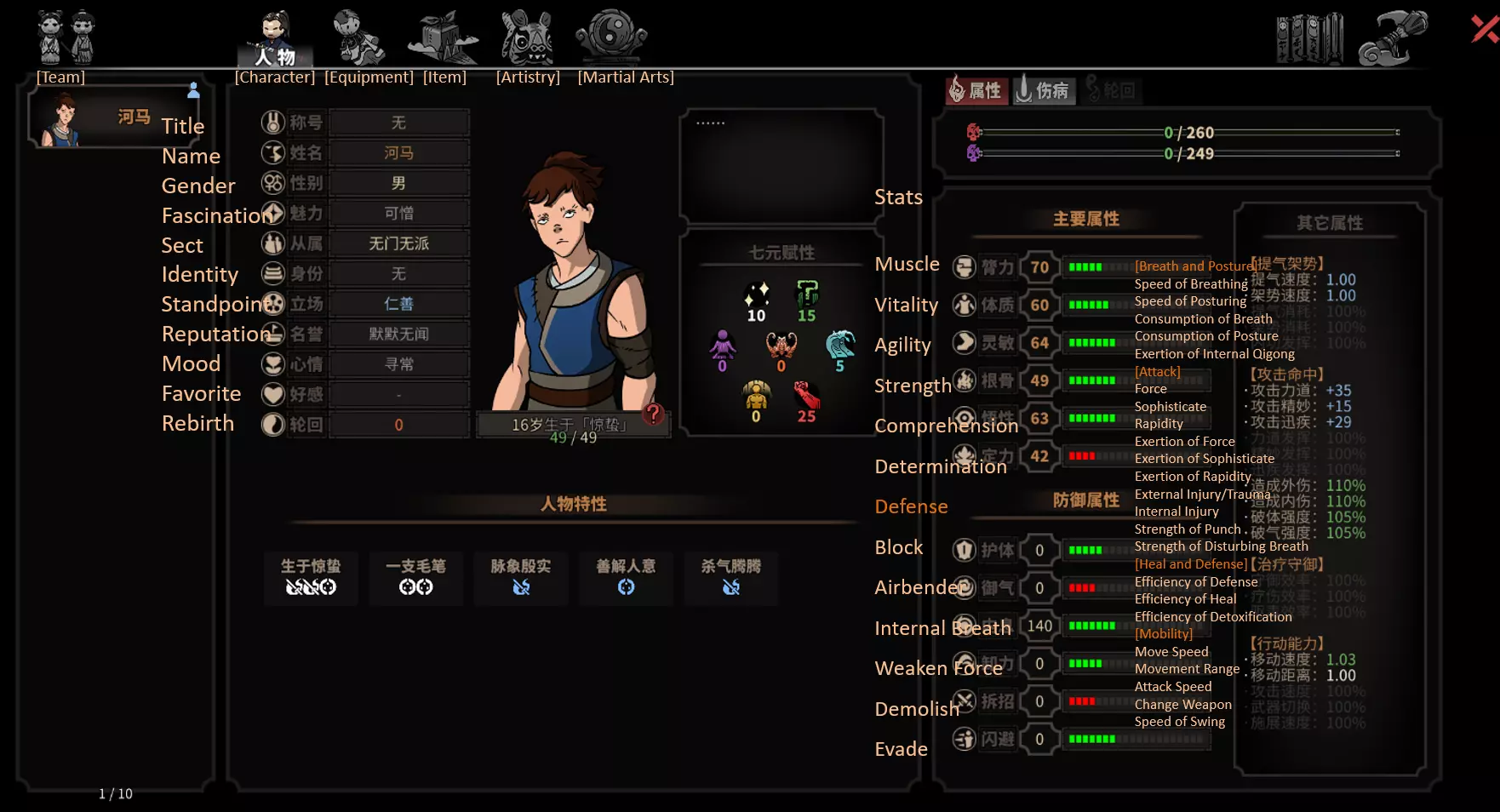Open the Team panel icon
This screenshot has height=812, width=1500.
point(66,37)
